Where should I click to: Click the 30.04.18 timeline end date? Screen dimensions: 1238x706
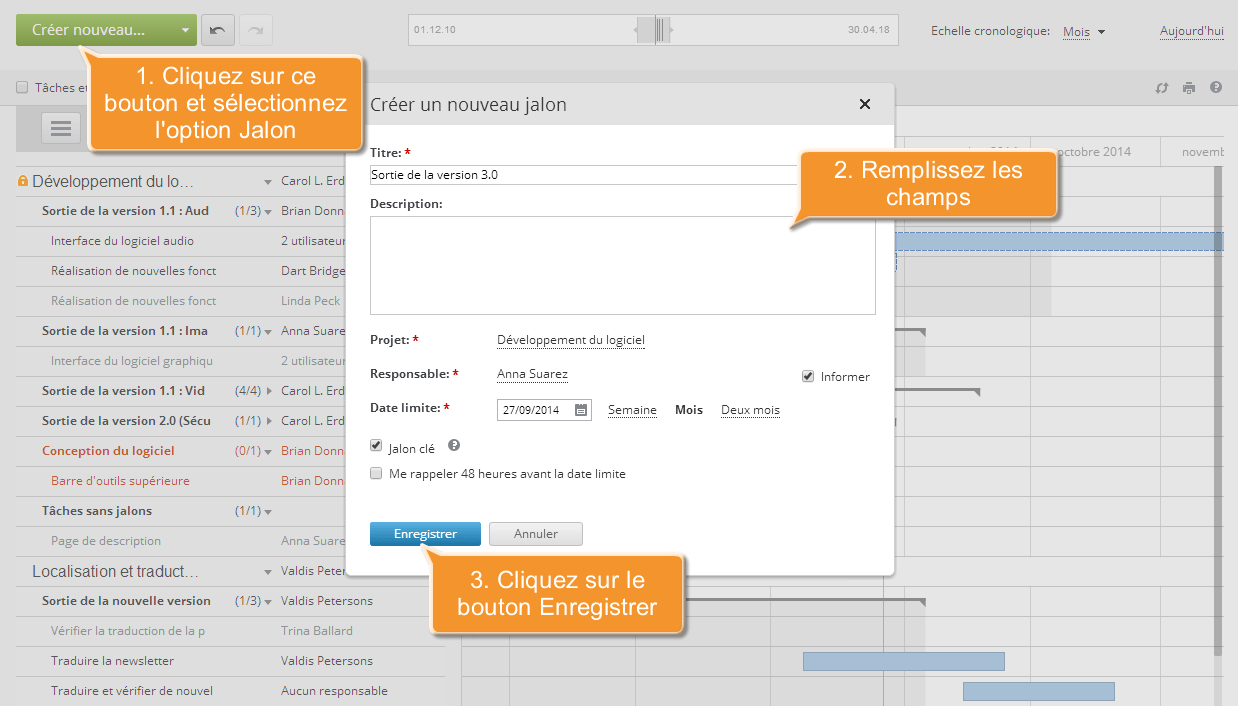(869, 30)
